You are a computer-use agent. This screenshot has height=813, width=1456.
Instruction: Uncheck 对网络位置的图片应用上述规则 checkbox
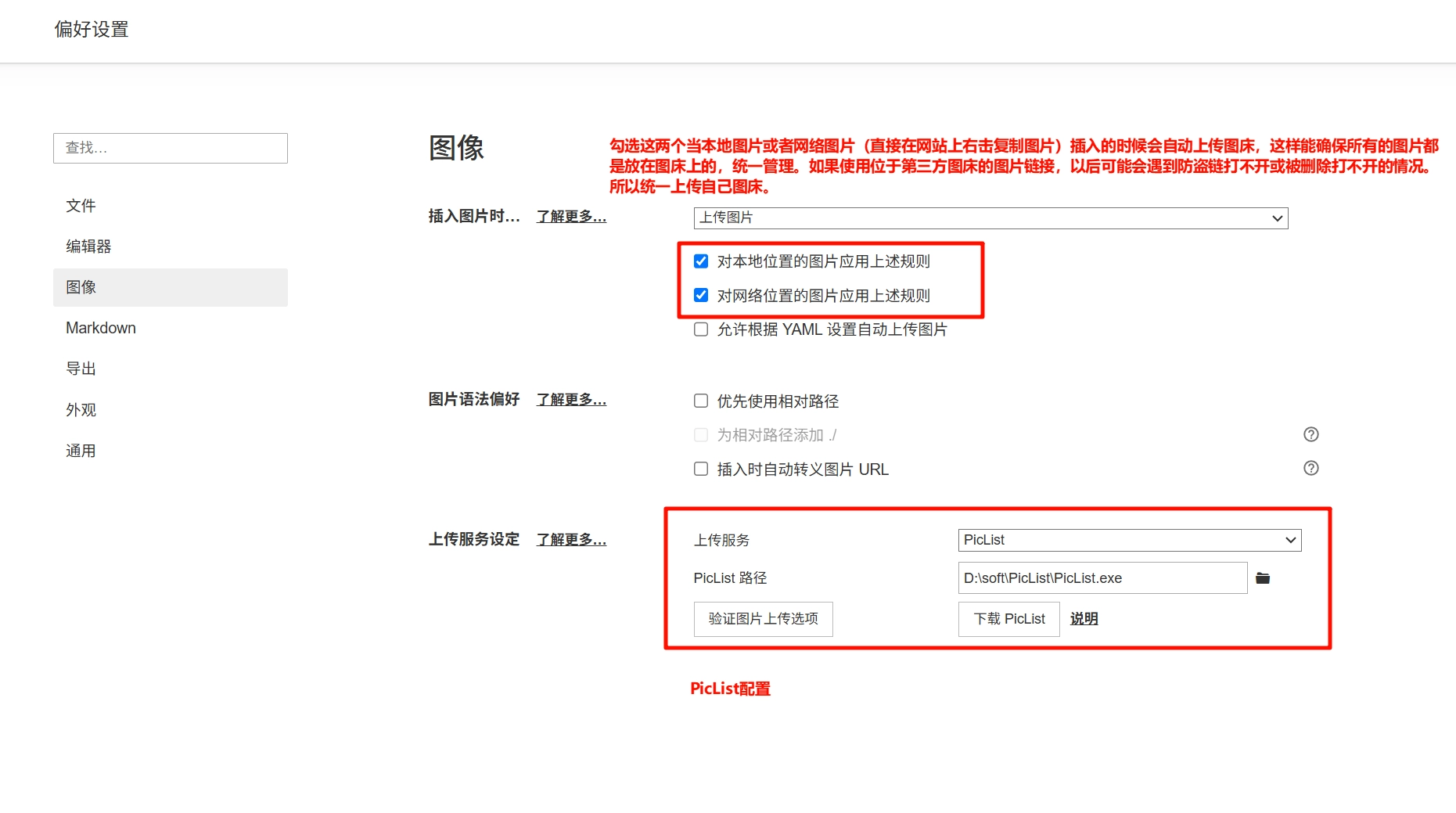click(x=701, y=295)
